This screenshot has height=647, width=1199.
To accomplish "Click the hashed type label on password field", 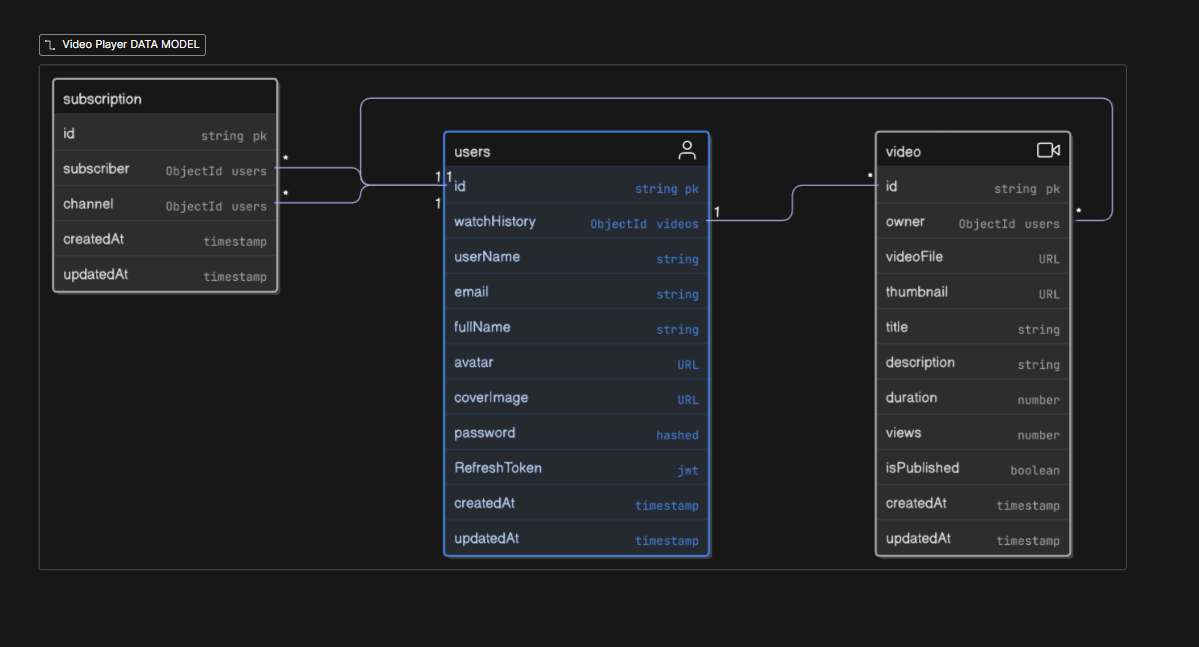I will 677,434.
